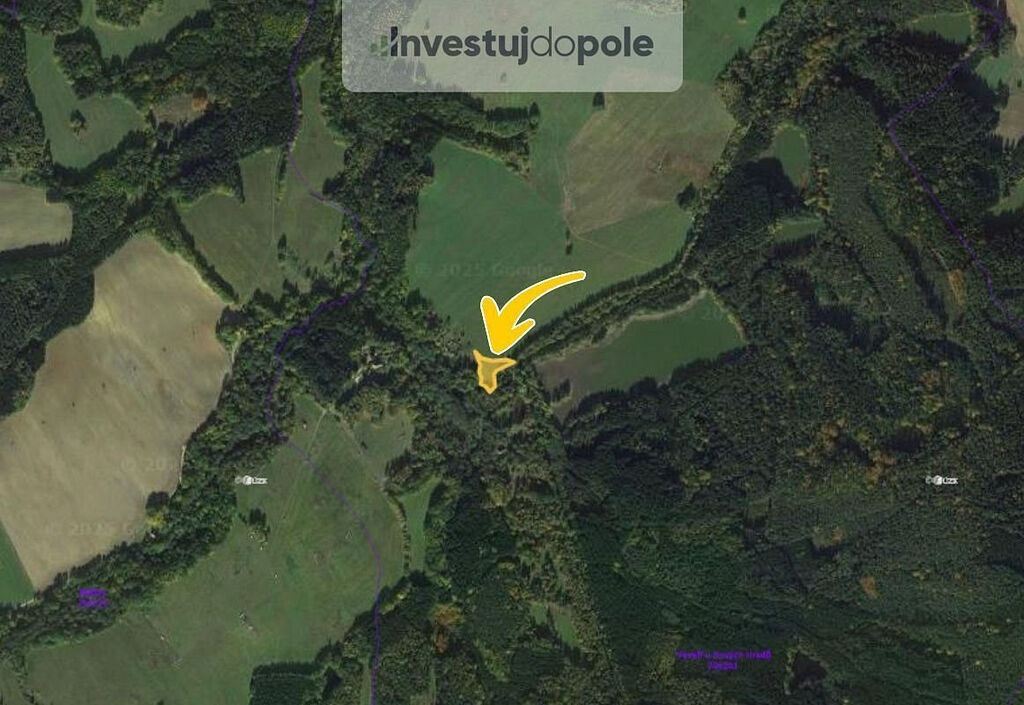Select the highlighted orange land parcel
1024x705 pixels.
492,370
